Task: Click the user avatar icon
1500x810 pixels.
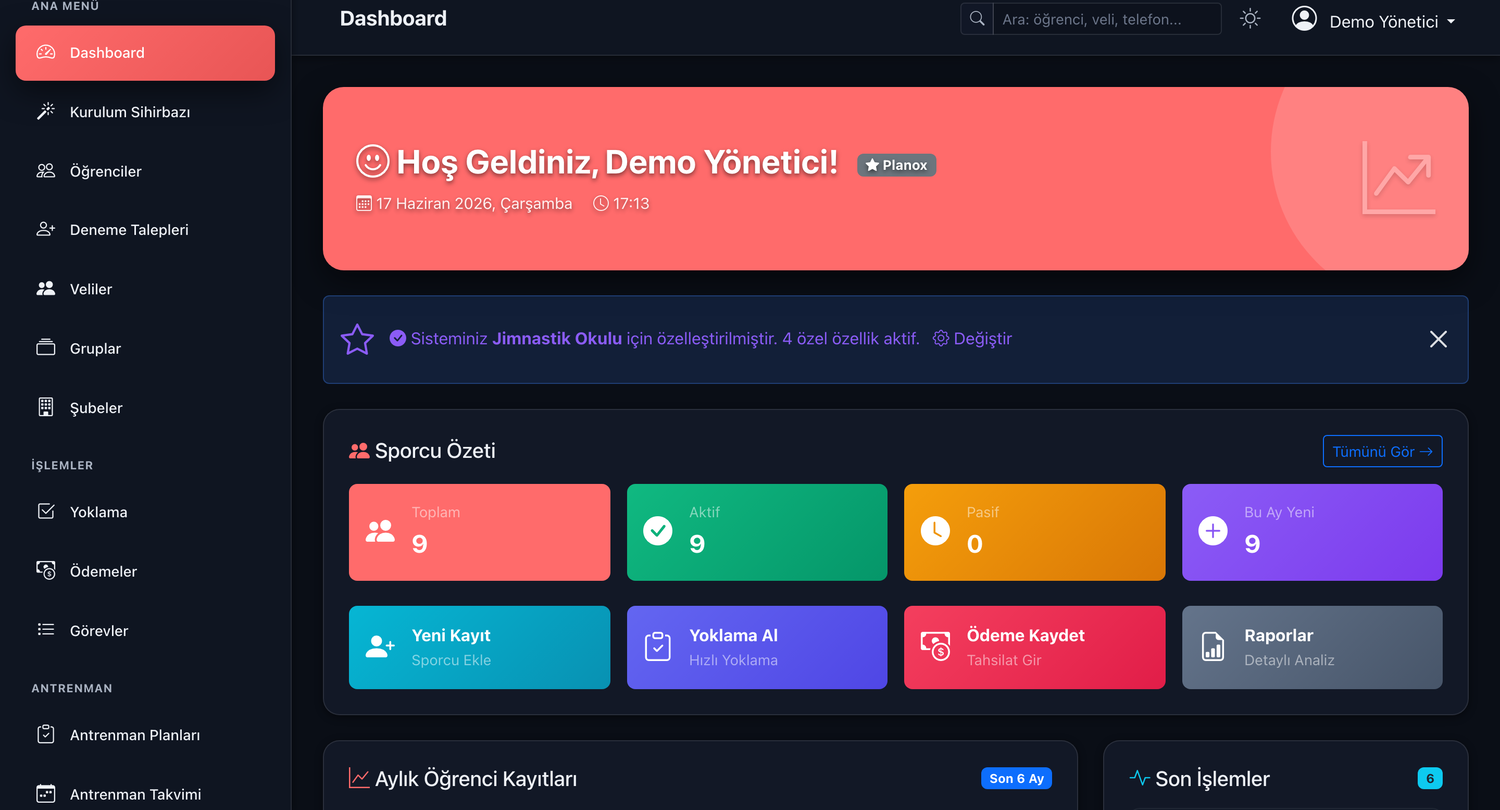Action: (1304, 19)
